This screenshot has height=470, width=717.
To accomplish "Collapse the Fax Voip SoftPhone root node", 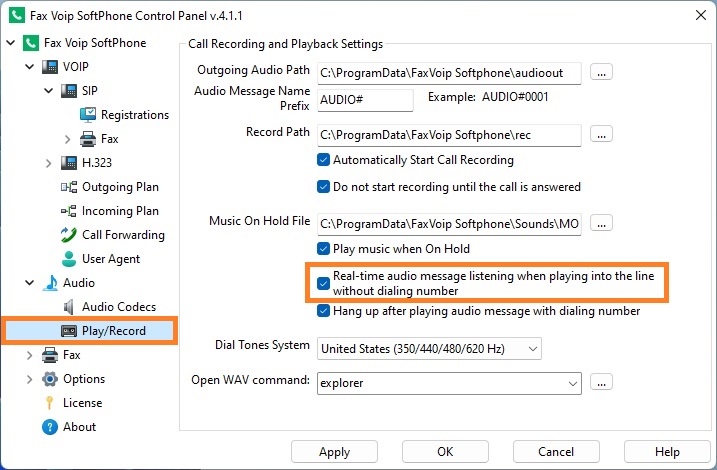I will (x=11, y=43).
